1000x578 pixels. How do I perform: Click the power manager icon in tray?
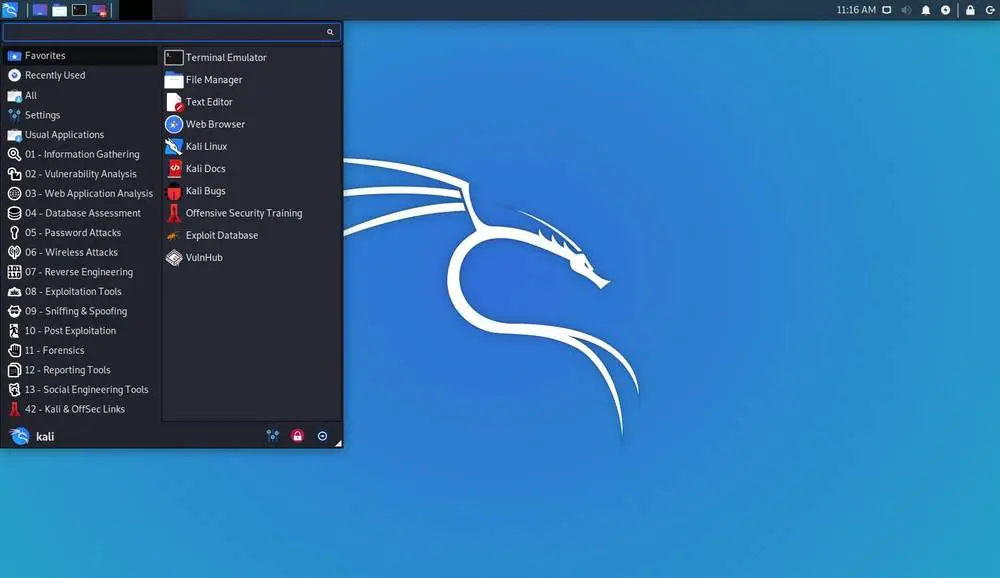(945, 10)
